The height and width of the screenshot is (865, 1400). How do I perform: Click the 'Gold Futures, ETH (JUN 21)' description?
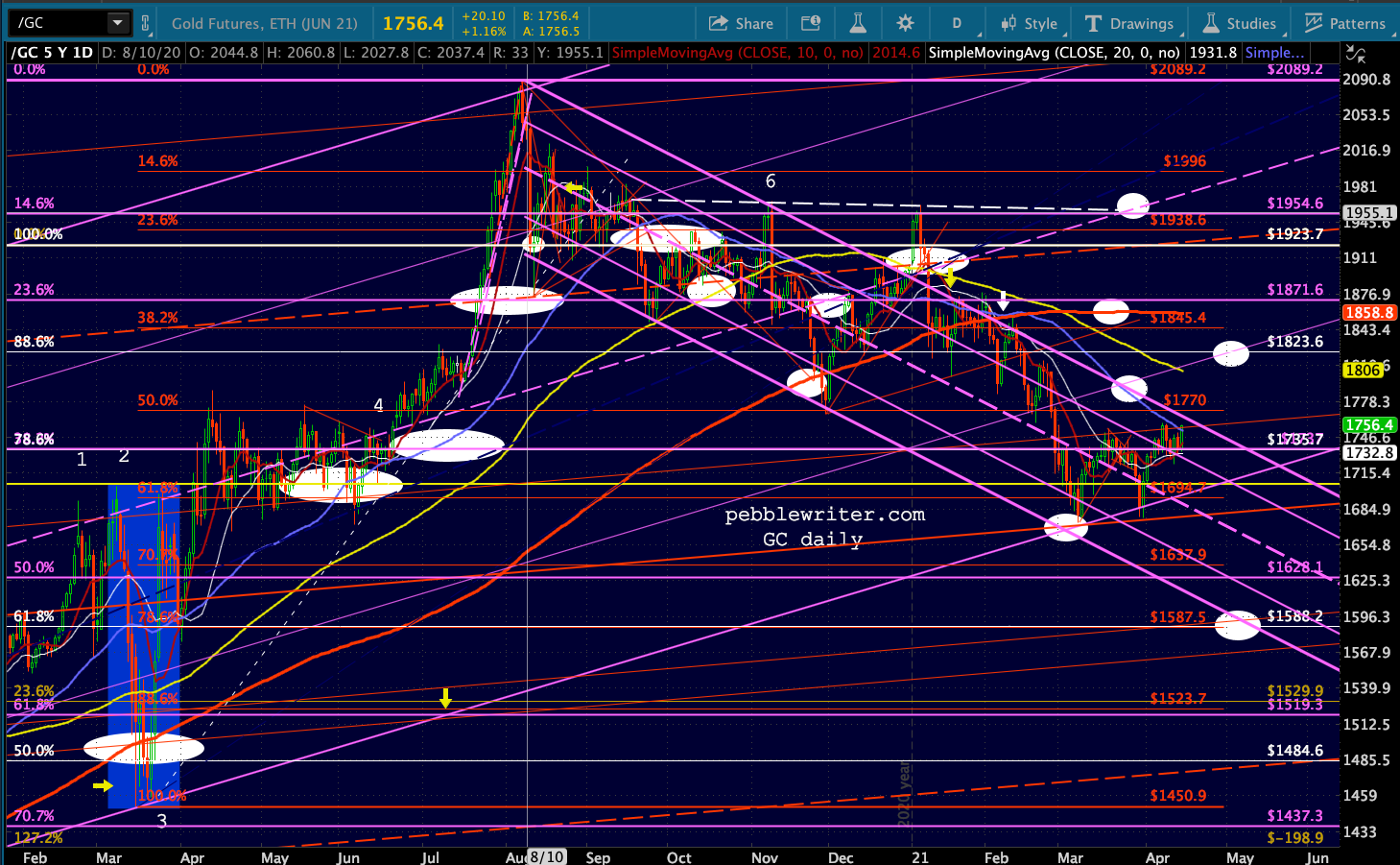[x=265, y=23]
